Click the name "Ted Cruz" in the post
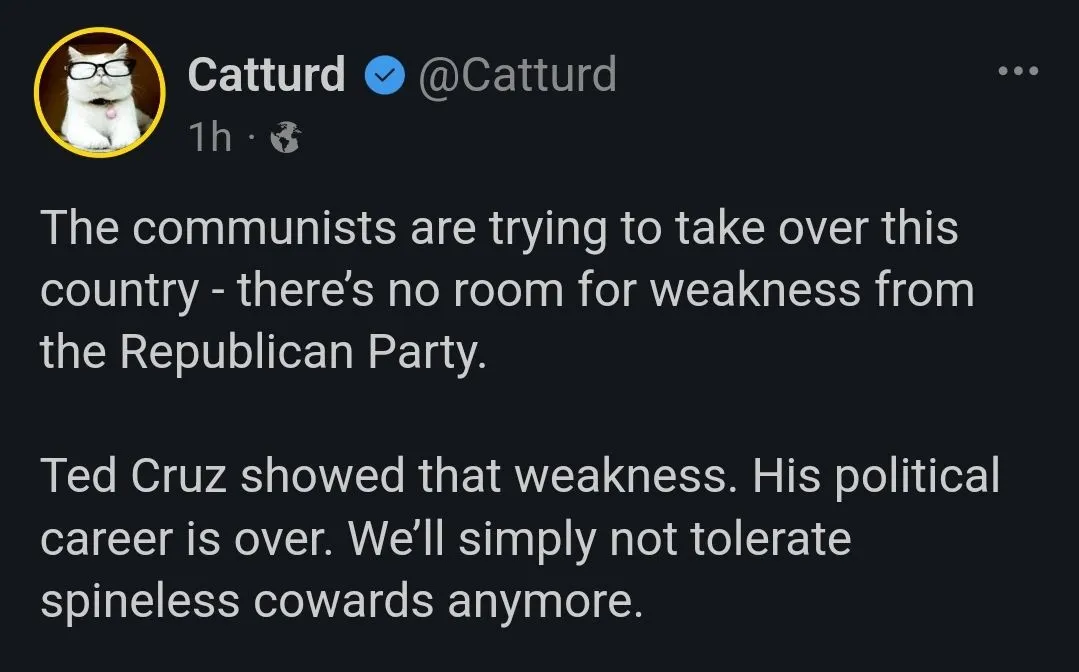1079x672 pixels. pyautogui.click(x=135, y=476)
